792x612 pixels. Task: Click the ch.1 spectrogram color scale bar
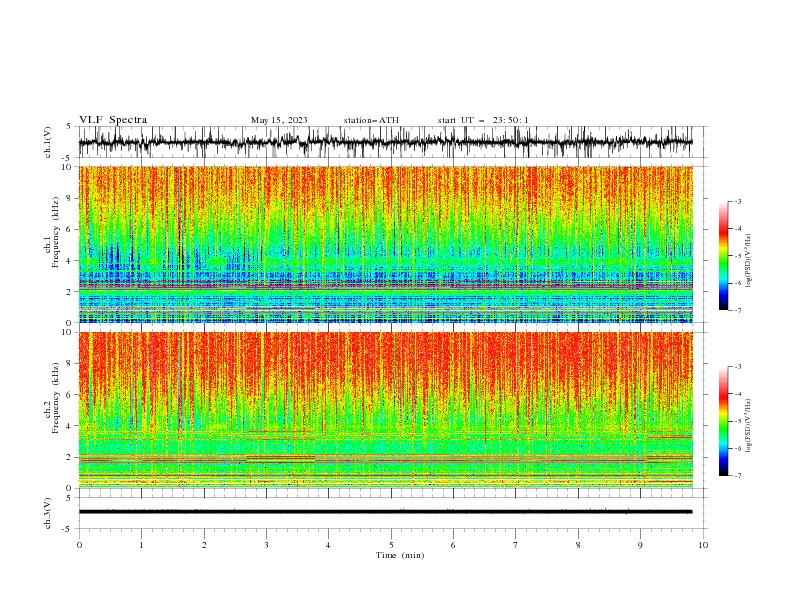(723, 256)
